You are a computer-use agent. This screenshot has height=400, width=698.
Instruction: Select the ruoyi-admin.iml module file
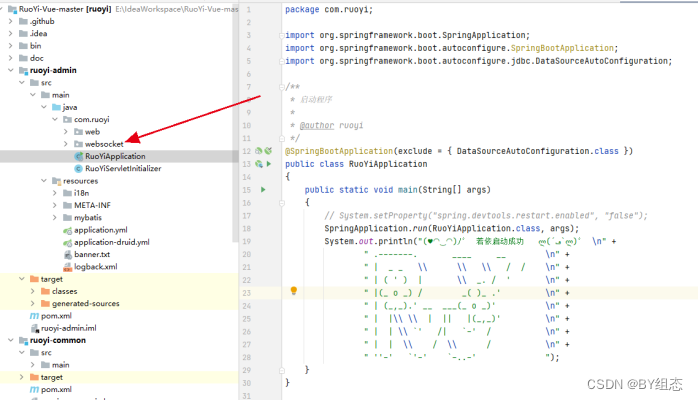pos(67,327)
